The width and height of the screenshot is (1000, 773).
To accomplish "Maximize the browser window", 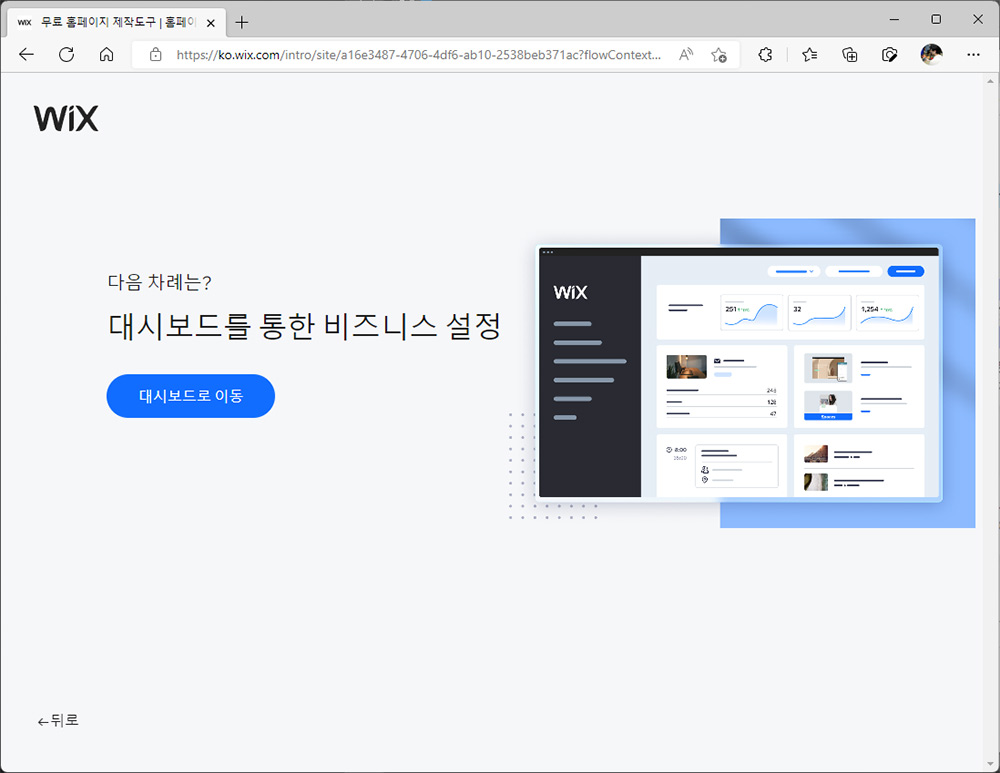I will pyautogui.click(x=936, y=19).
